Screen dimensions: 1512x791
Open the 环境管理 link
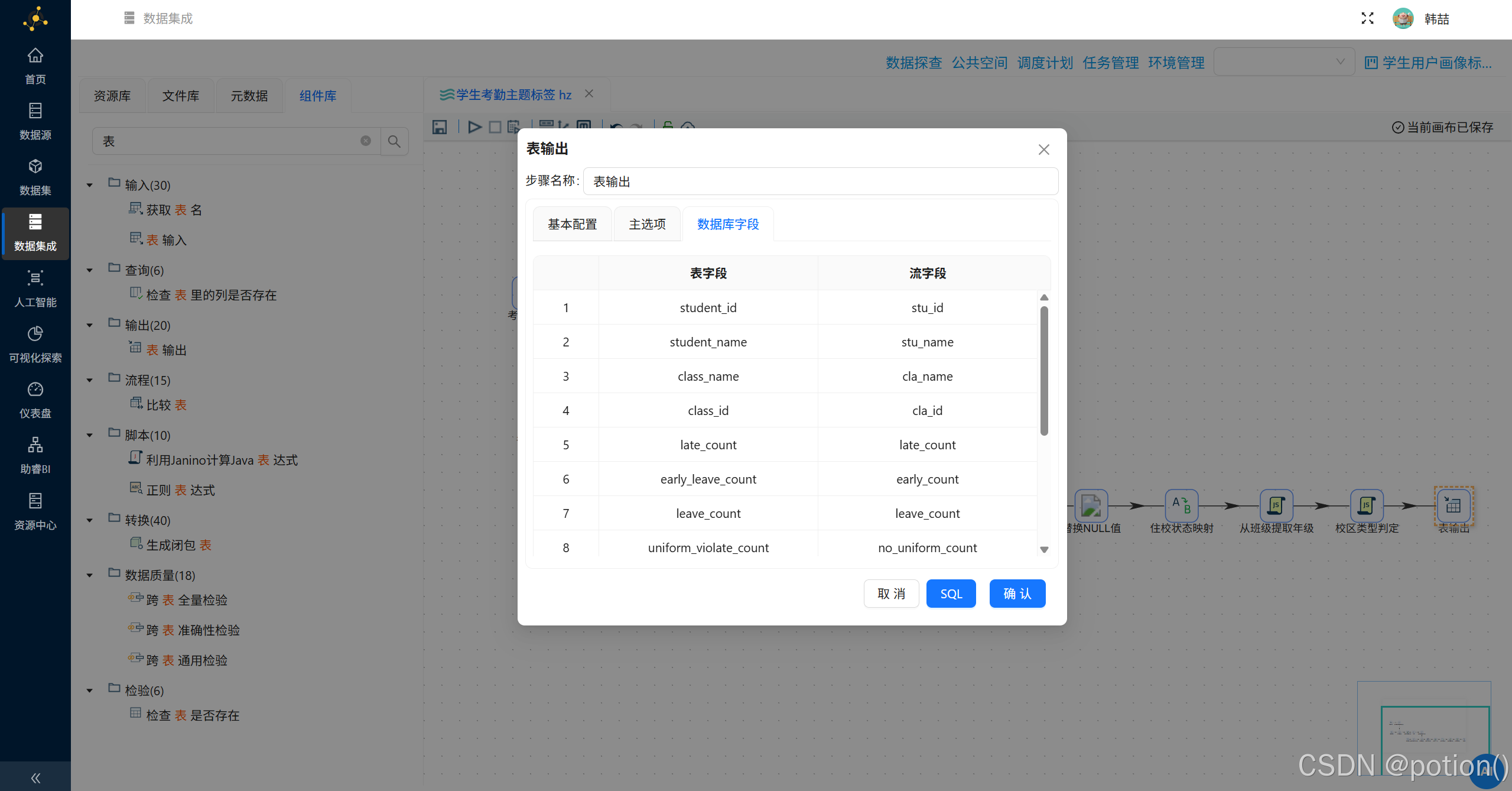(1176, 63)
